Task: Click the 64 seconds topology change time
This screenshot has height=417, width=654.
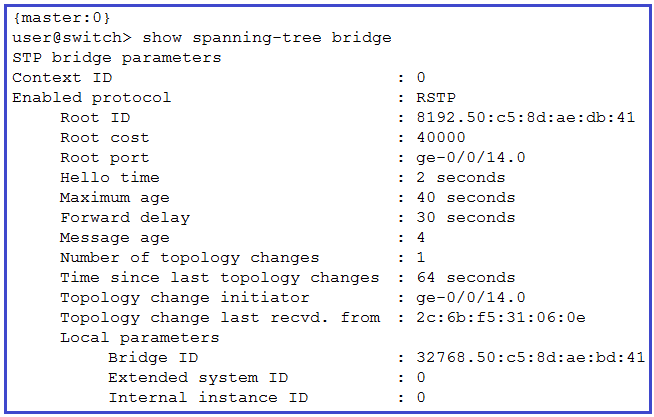Action: point(466,277)
